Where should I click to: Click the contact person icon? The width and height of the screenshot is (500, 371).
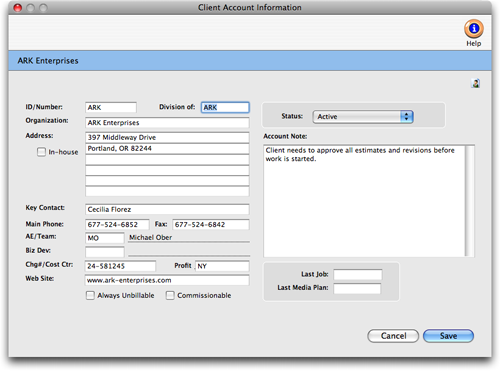click(x=476, y=83)
